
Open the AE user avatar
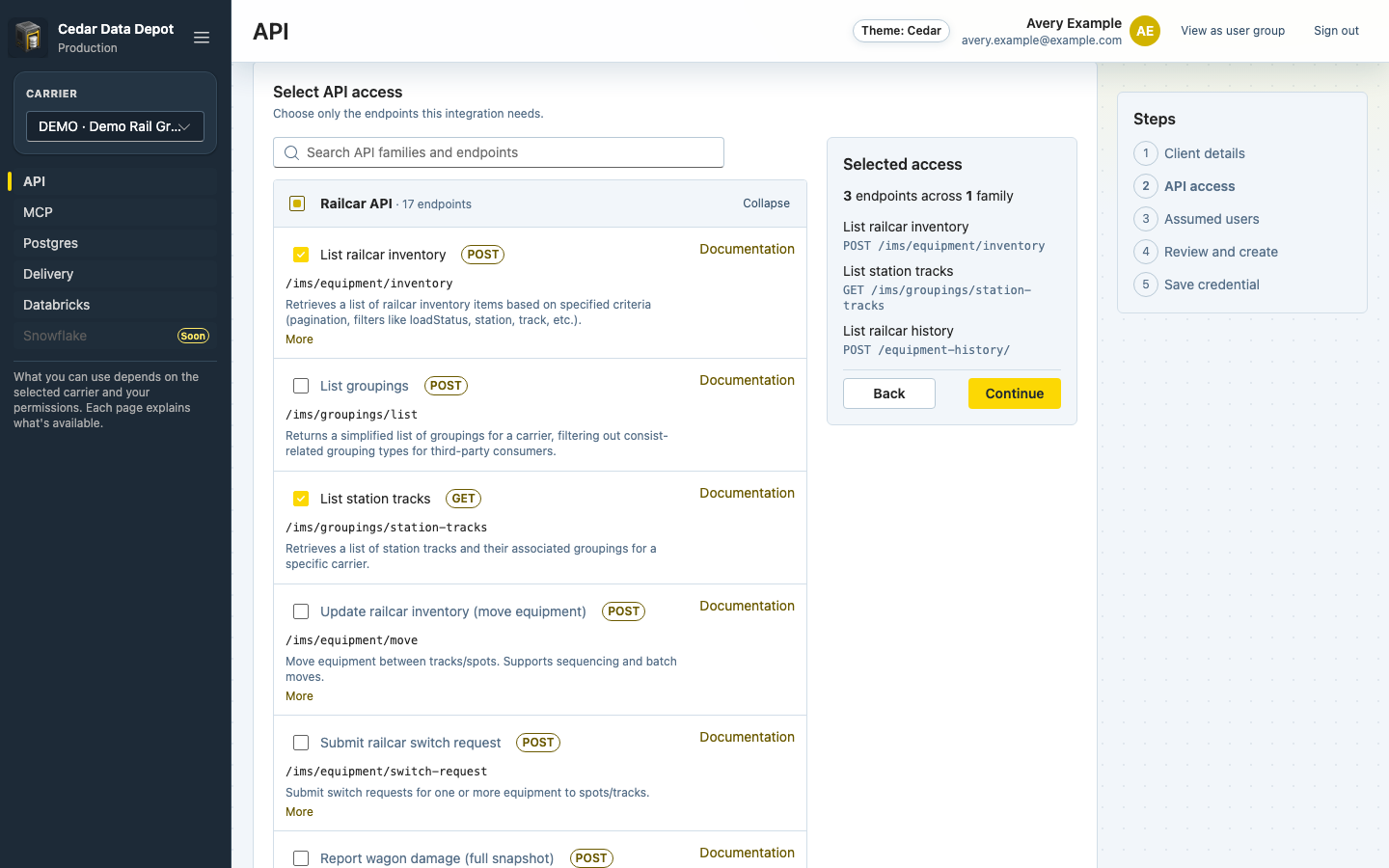(x=1145, y=31)
